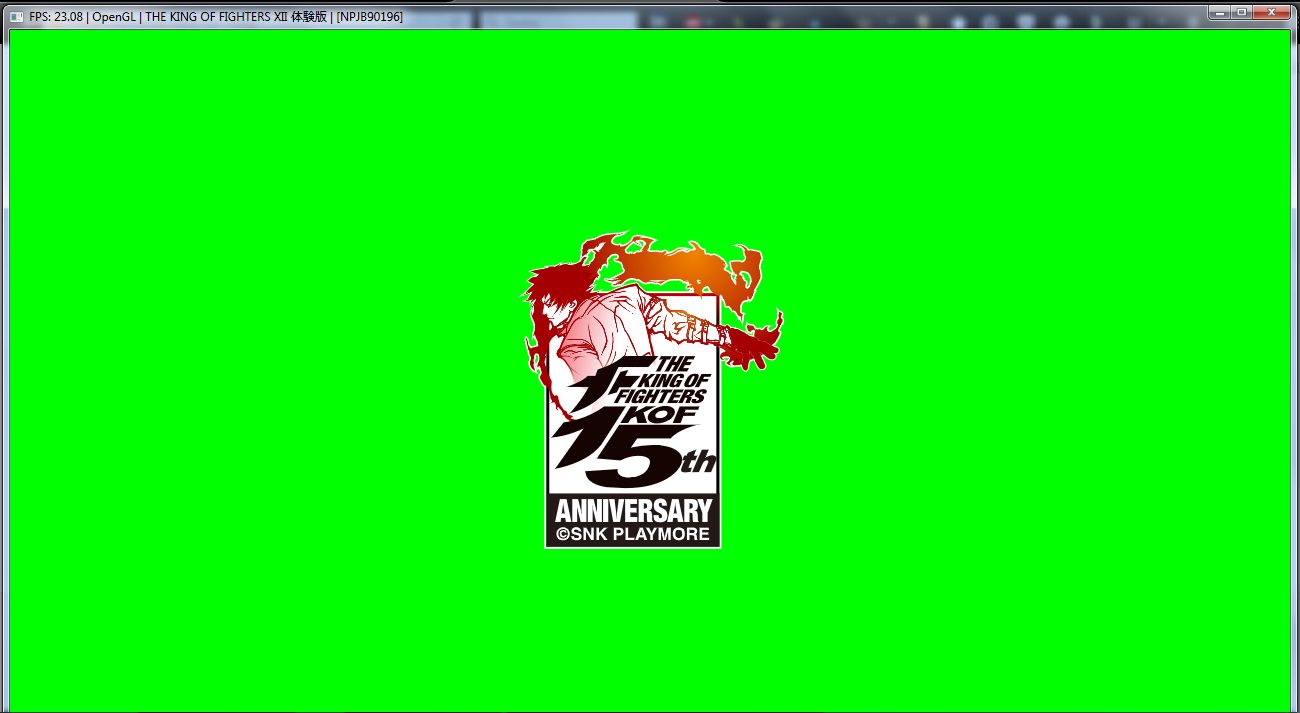The width and height of the screenshot is (1300, 713).
Task: Minimize the game window
Action: click(1220, 11)
